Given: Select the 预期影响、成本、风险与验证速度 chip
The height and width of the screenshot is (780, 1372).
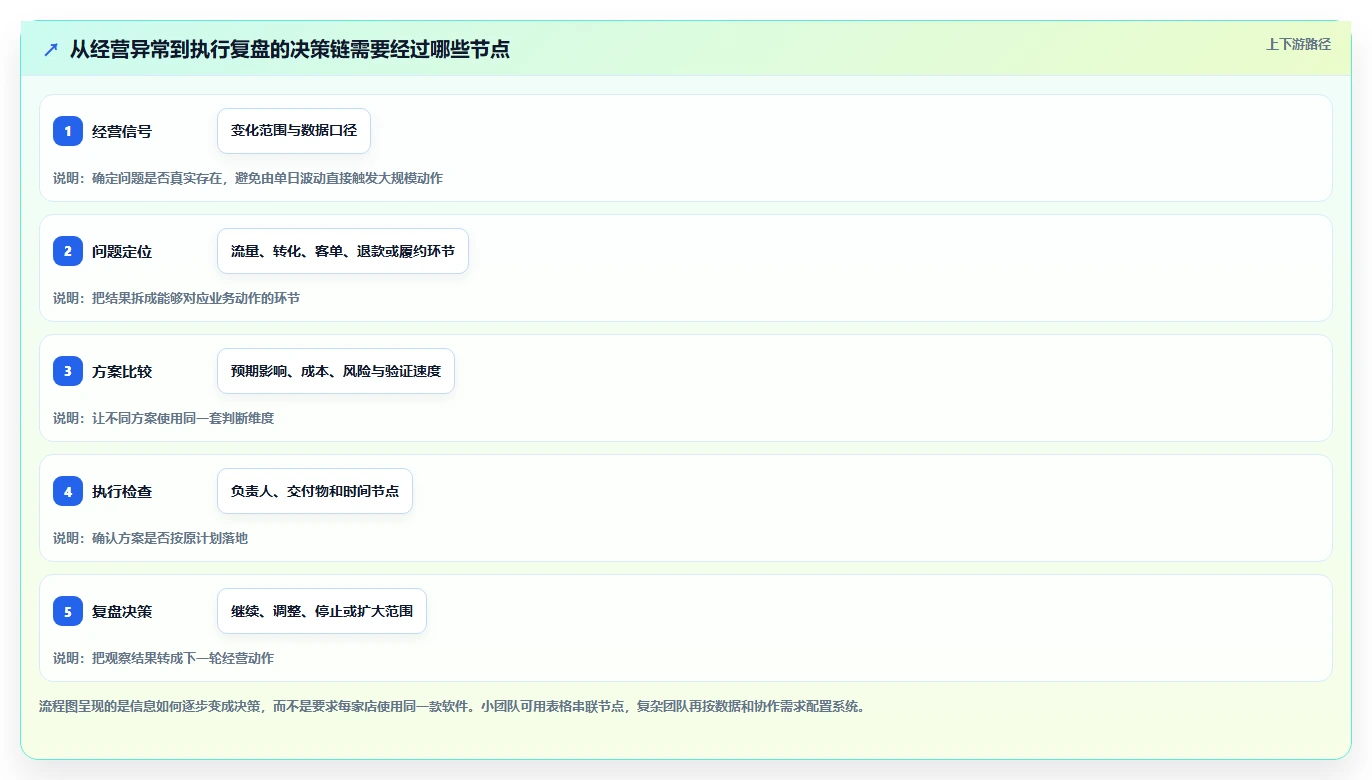Looking at the screenshot, I should point(336,371).
